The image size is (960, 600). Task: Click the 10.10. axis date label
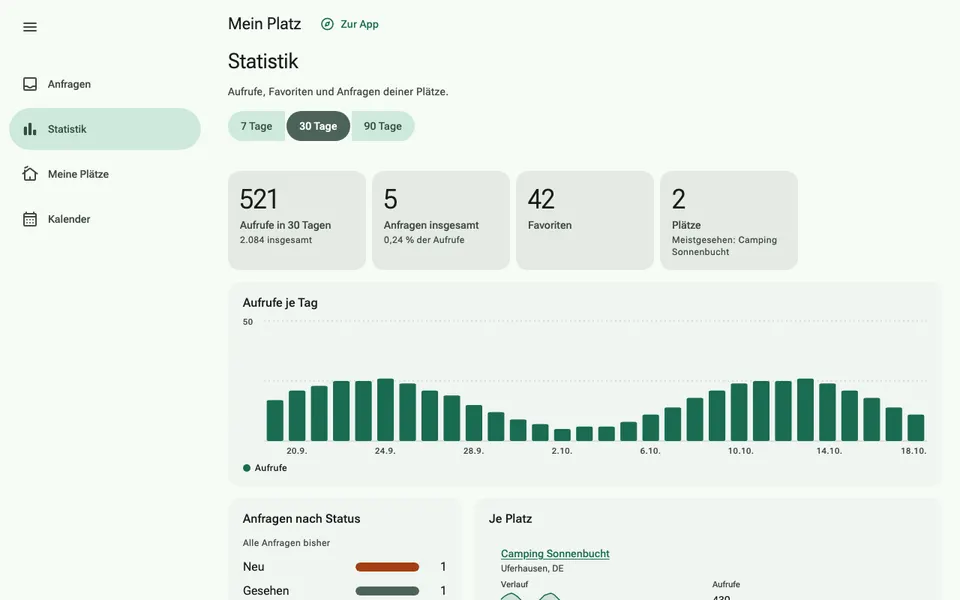(741, 451)
